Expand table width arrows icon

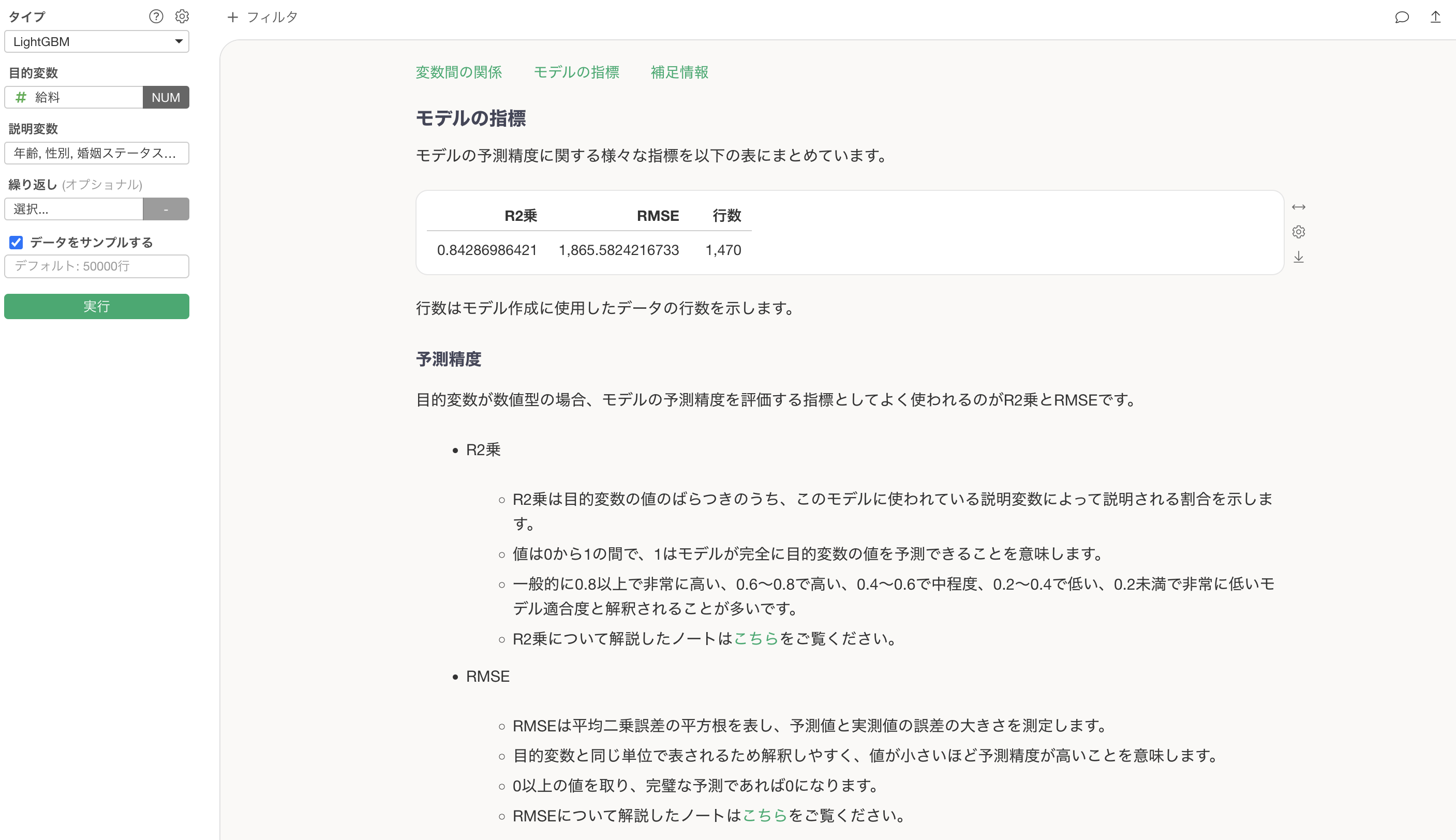pyautogui.click(x=1299, y=207)
